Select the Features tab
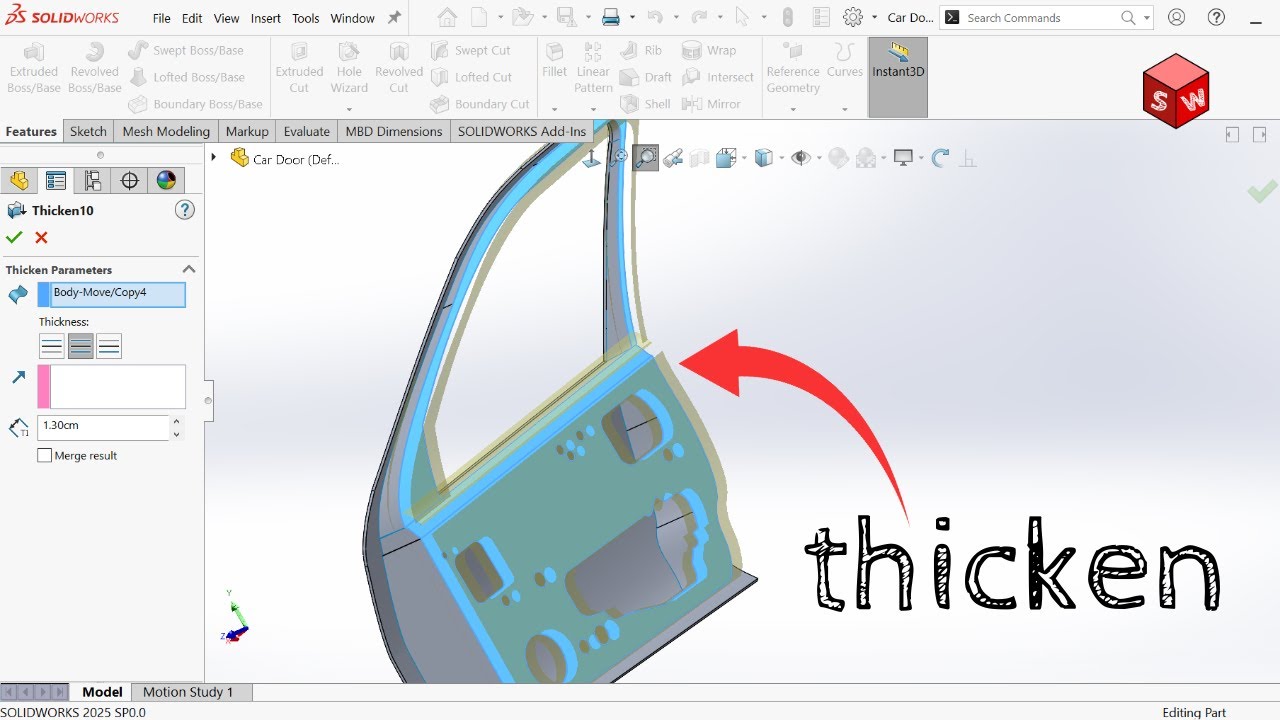 (31, 131)
